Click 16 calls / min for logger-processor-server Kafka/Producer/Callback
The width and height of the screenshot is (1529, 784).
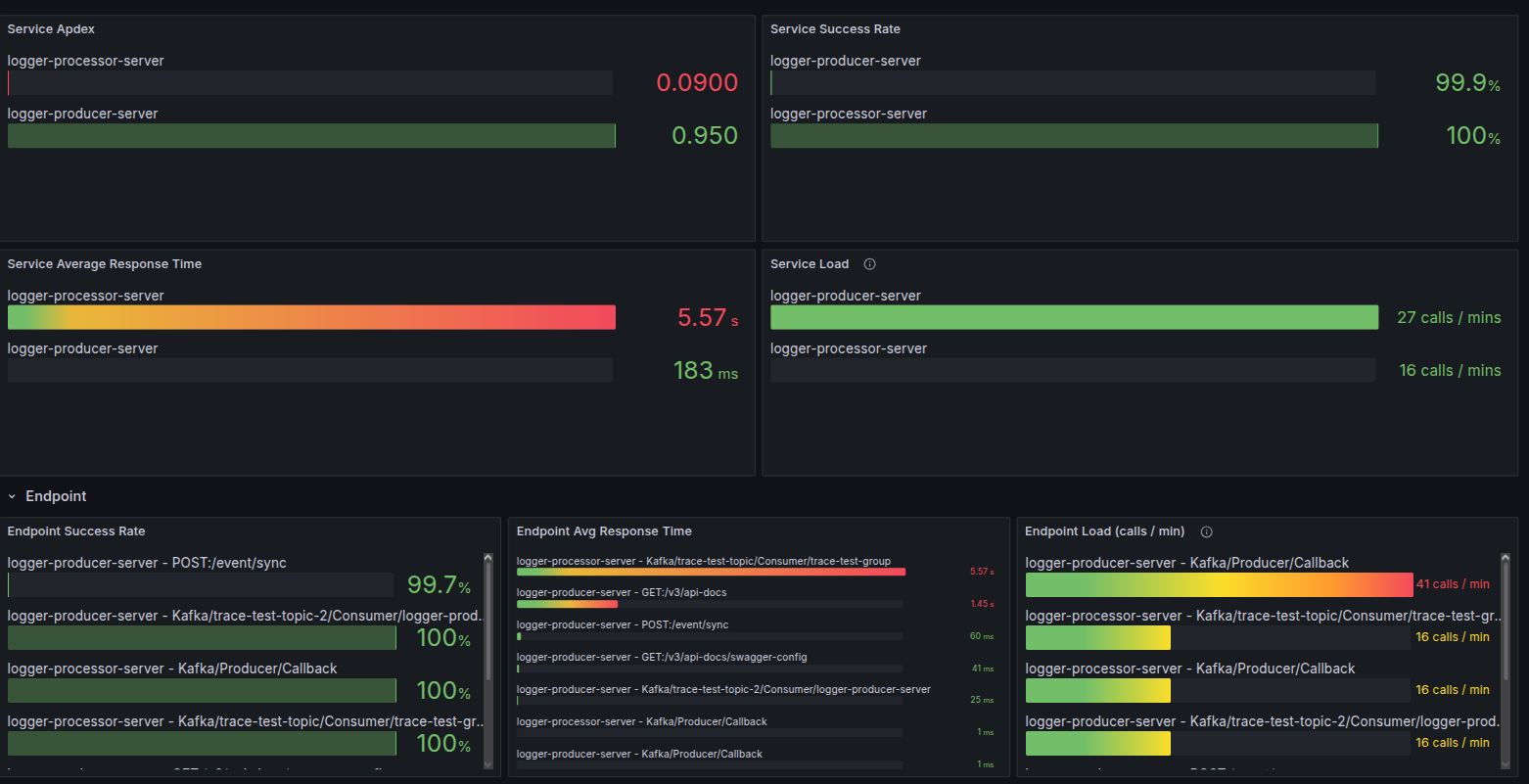coord(1453,690)
